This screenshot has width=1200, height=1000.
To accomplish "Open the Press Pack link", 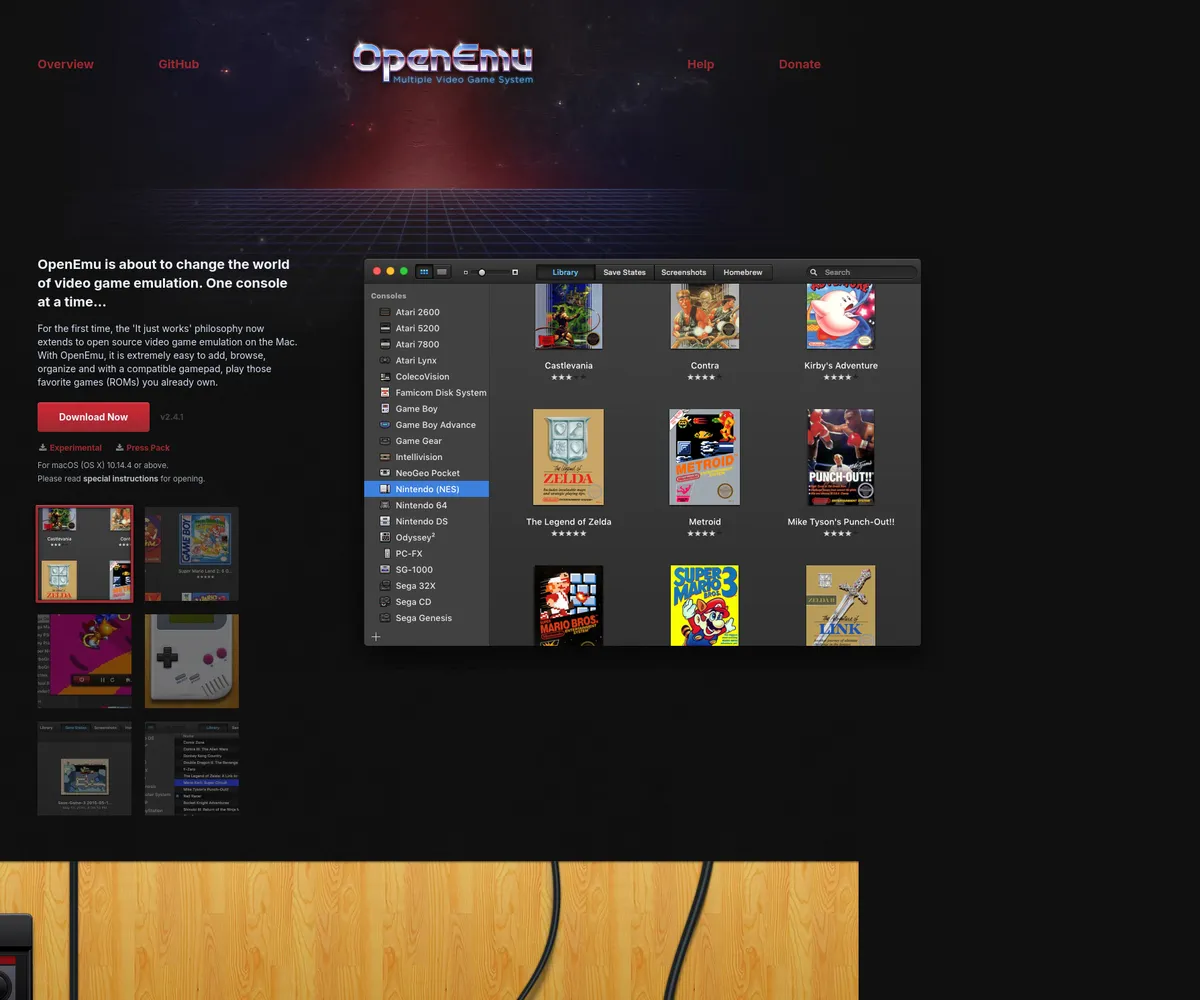I will pos(148,448).
